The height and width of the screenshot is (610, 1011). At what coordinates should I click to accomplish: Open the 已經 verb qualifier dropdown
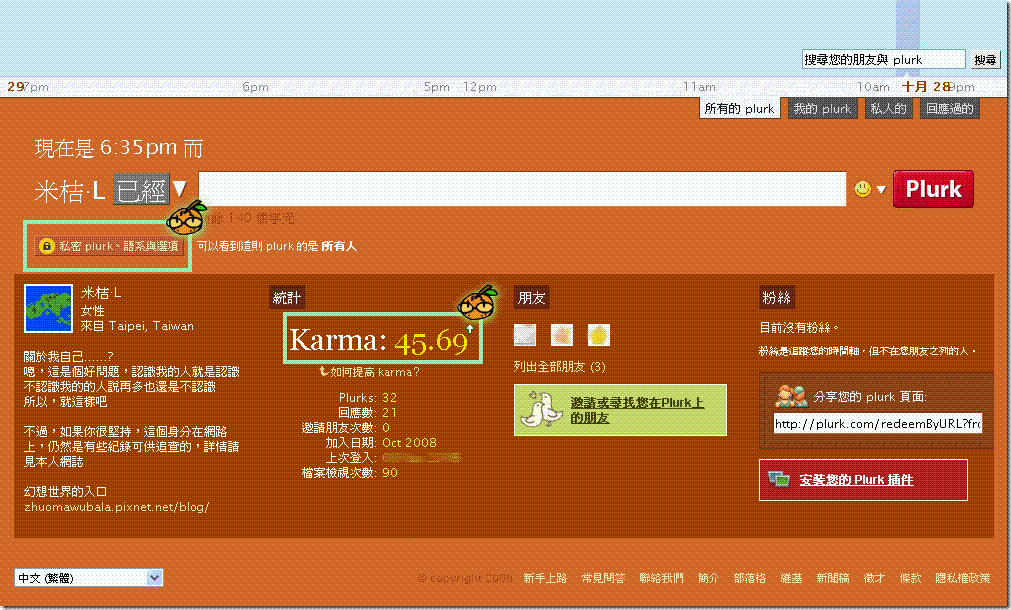[x=141, y=190]
